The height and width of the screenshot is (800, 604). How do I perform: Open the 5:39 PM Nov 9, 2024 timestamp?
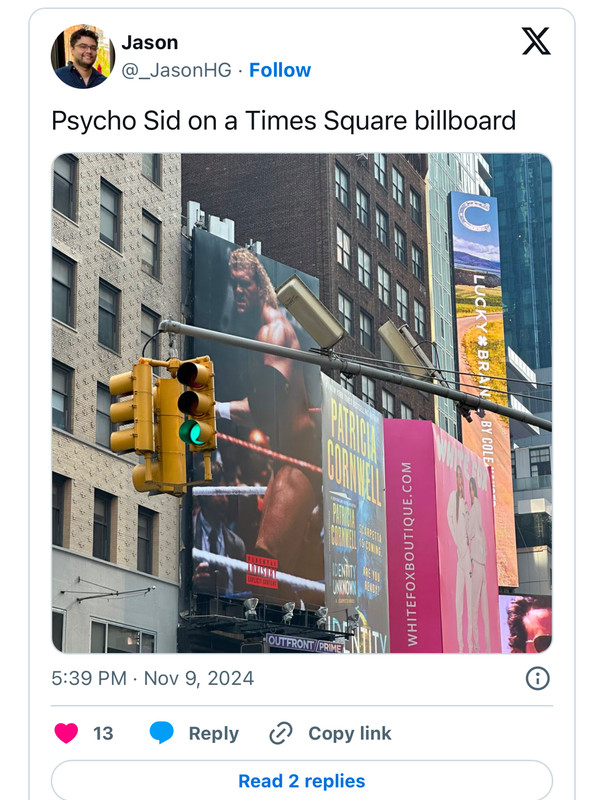click(x=153, y=679)
